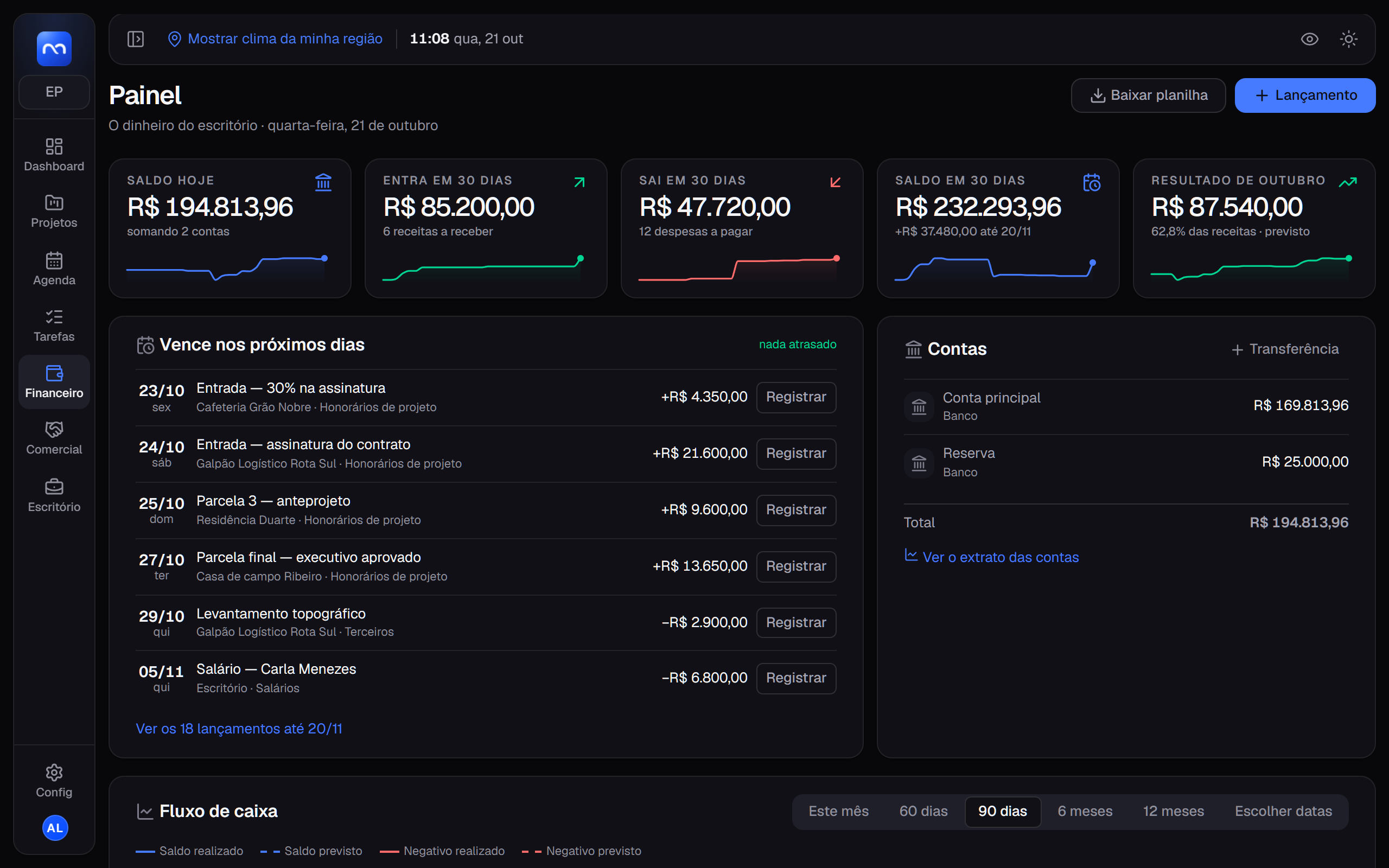1389x868 pixels.
Task: Open the Financeiro section
Action: tap(54, 382)
